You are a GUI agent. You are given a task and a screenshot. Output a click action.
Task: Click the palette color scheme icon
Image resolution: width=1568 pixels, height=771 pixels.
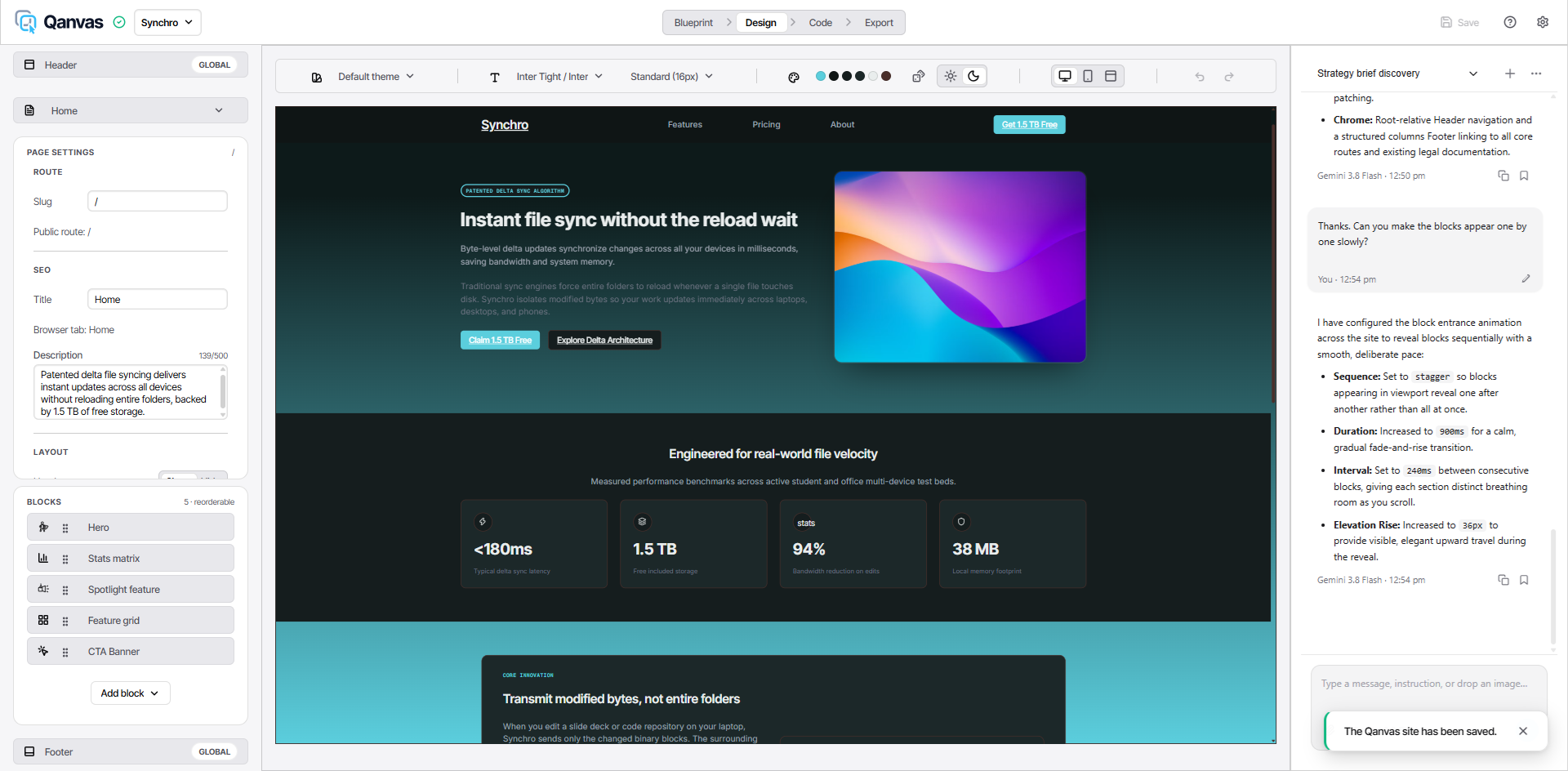794,77
